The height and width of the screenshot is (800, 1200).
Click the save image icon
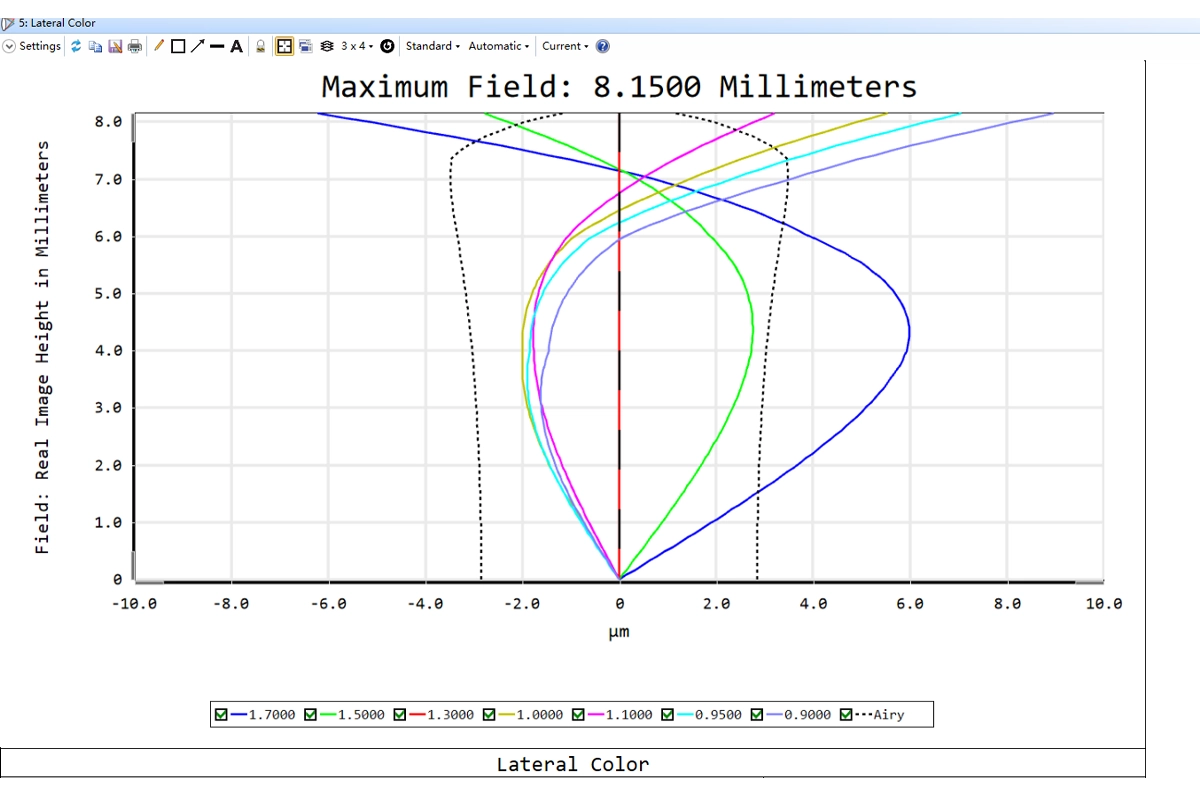(115, 46)
